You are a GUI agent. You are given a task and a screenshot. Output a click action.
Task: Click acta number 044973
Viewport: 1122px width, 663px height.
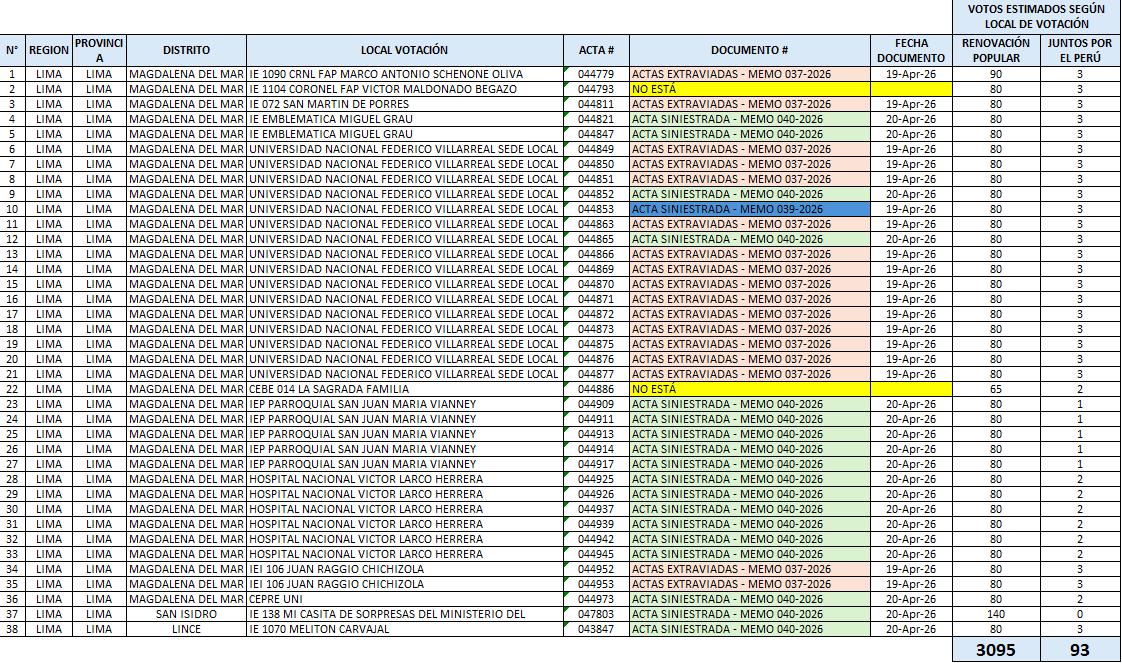[596, 599]
